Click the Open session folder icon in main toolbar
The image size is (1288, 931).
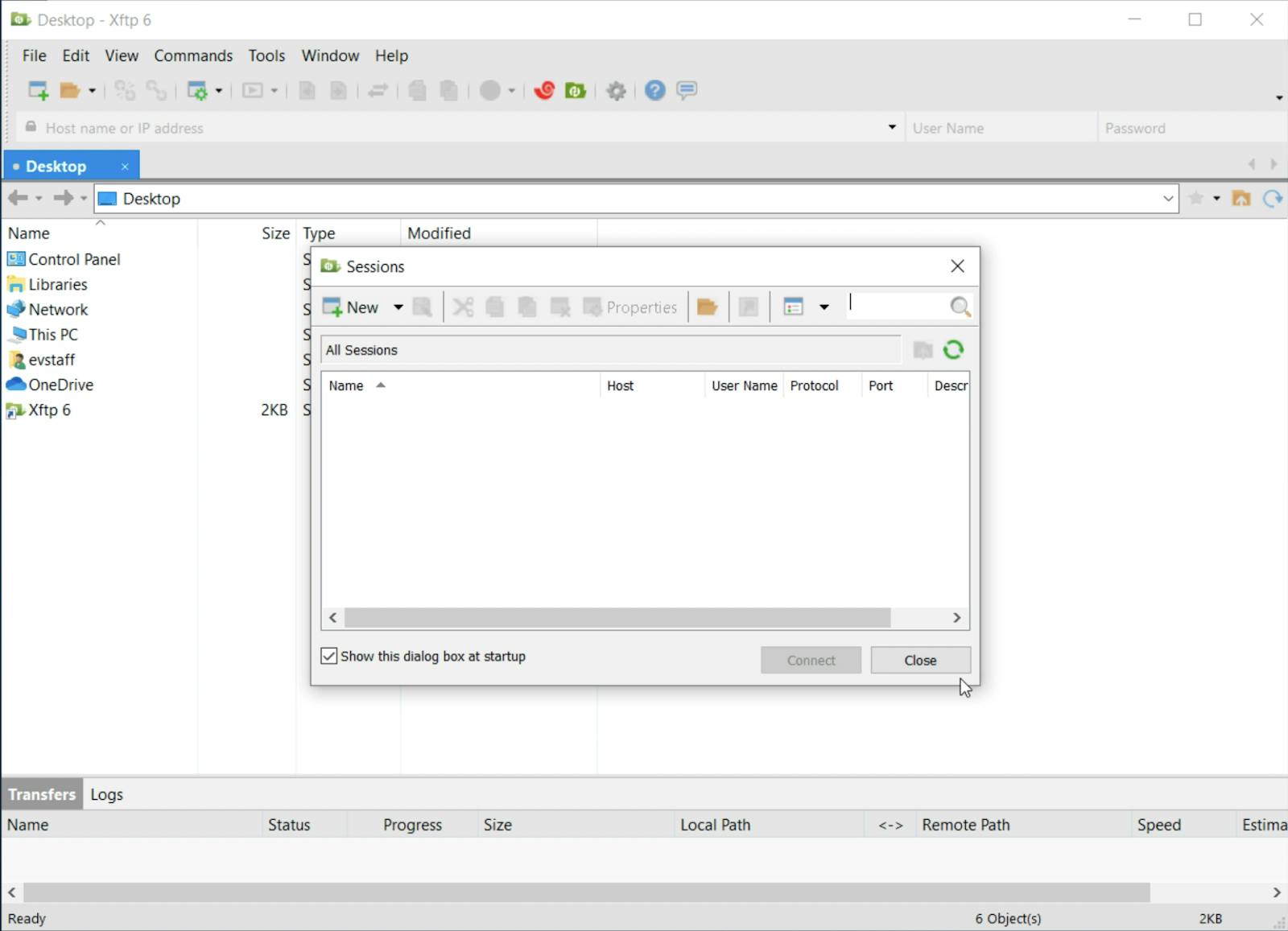[x=70, y=90]
